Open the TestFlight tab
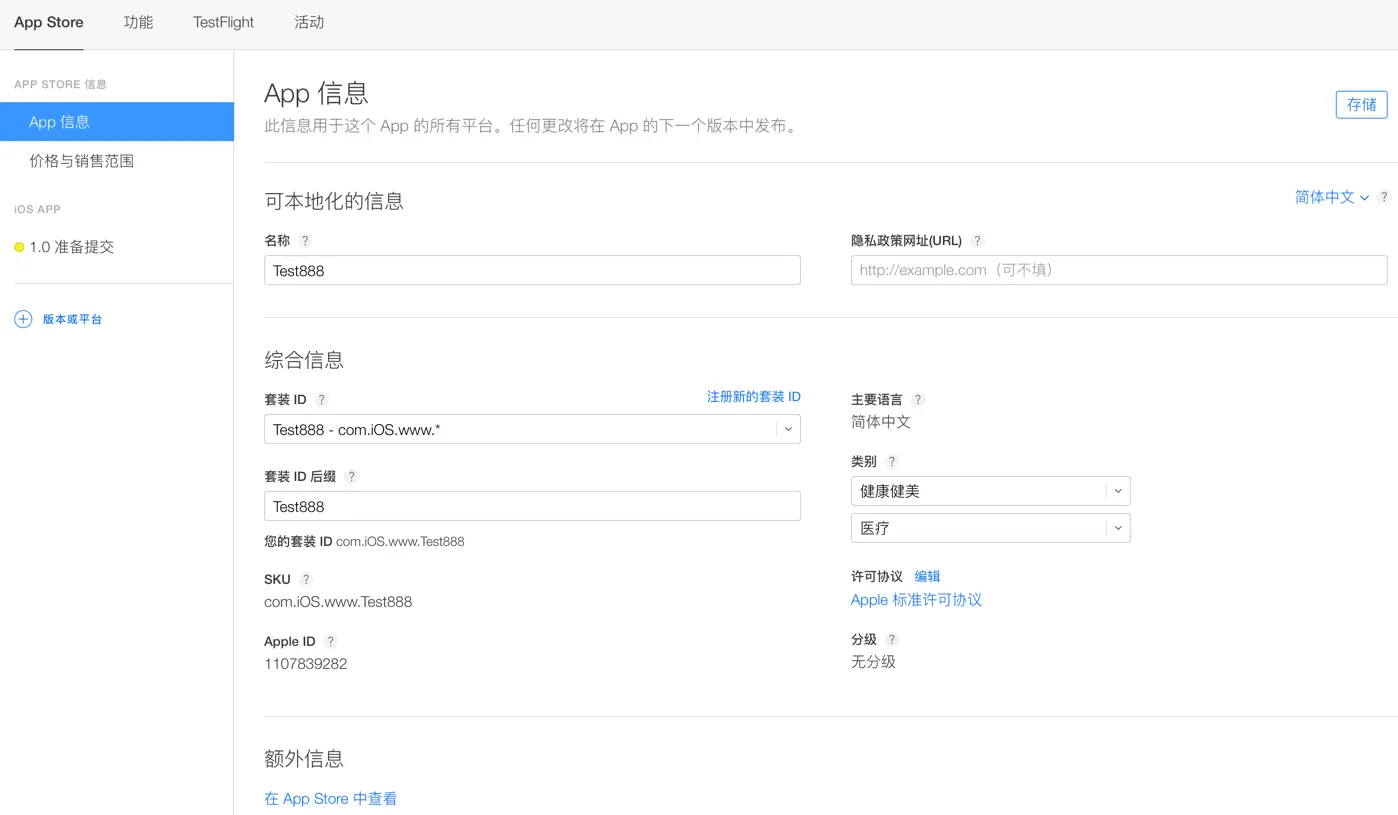This screenshot has height=815, width=1398. pos(224,22)
